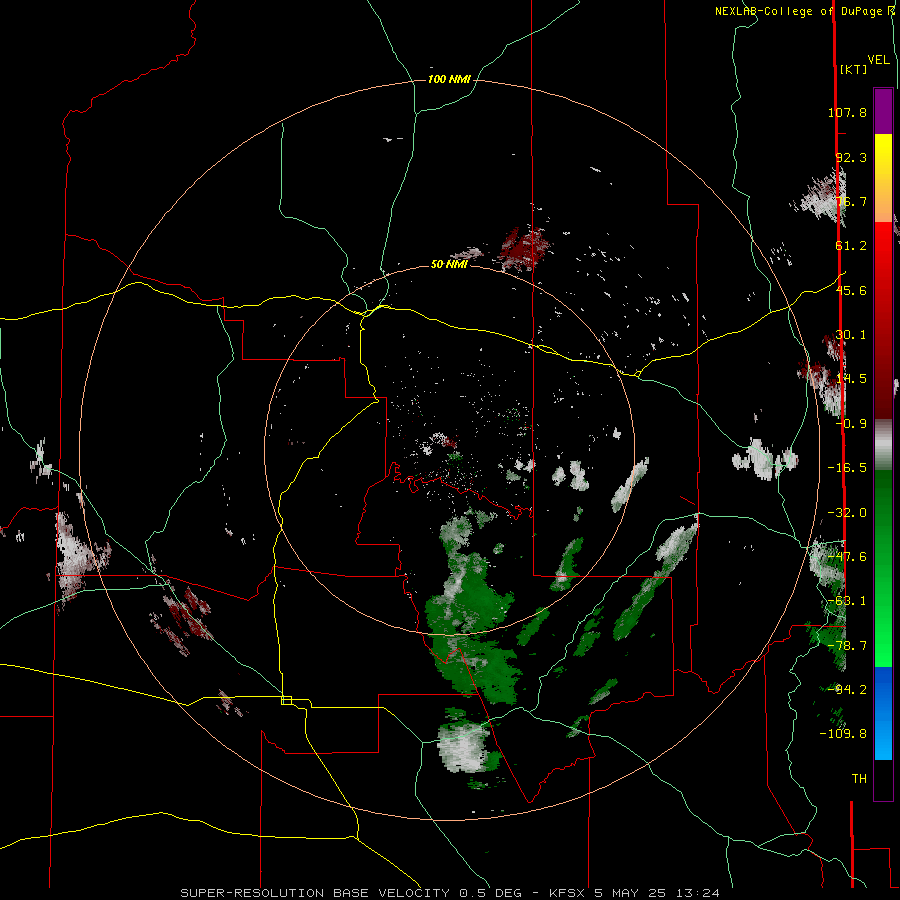The image size is (900, 900).
Task: Click the -109.8 velocity scale value
Action: click(843, 734)
